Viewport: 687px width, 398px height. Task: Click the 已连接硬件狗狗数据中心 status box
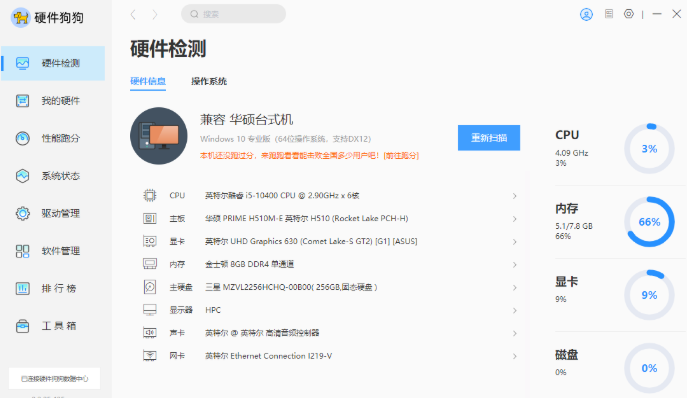(x=54, y=378)
